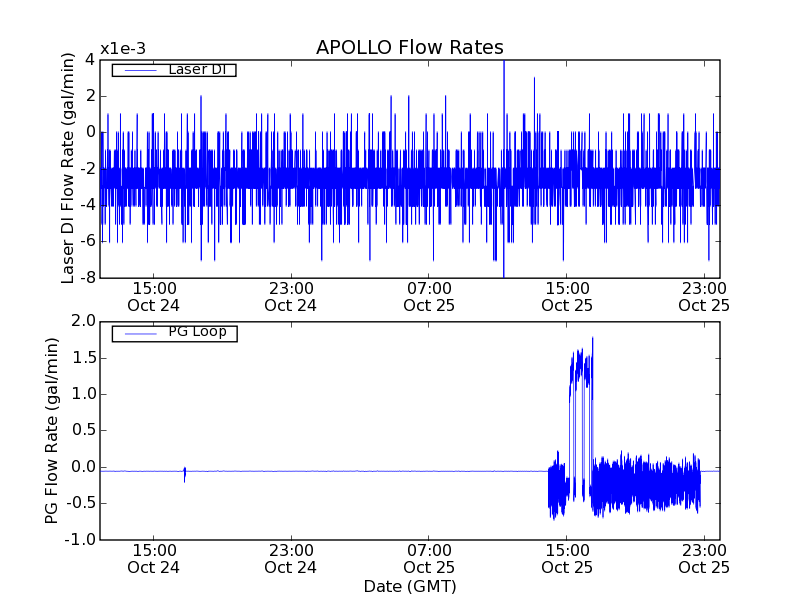Select '07:00 Oct 25' tick on bottom plot
The image size is (800, 600).
429,558
